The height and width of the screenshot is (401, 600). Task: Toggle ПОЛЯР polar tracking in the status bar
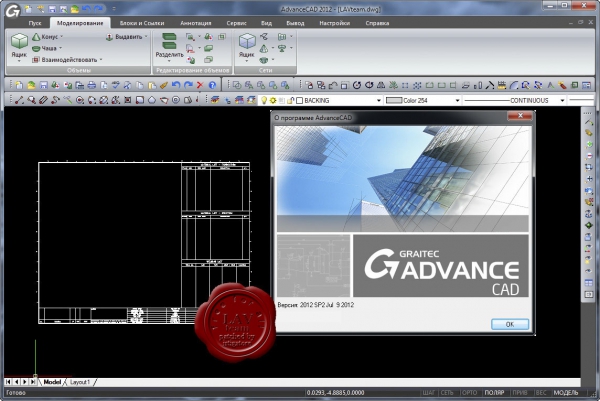point(494,393)
